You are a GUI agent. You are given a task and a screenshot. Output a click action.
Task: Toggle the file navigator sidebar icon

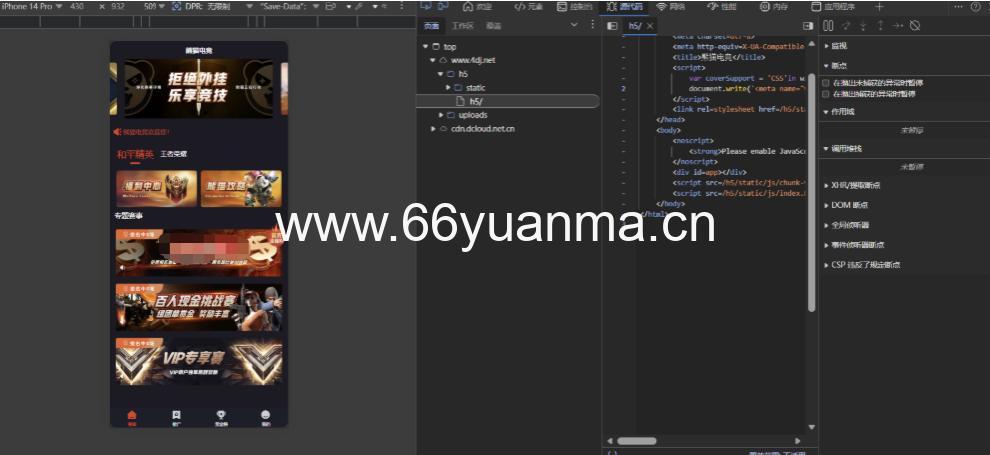(611, 26)
